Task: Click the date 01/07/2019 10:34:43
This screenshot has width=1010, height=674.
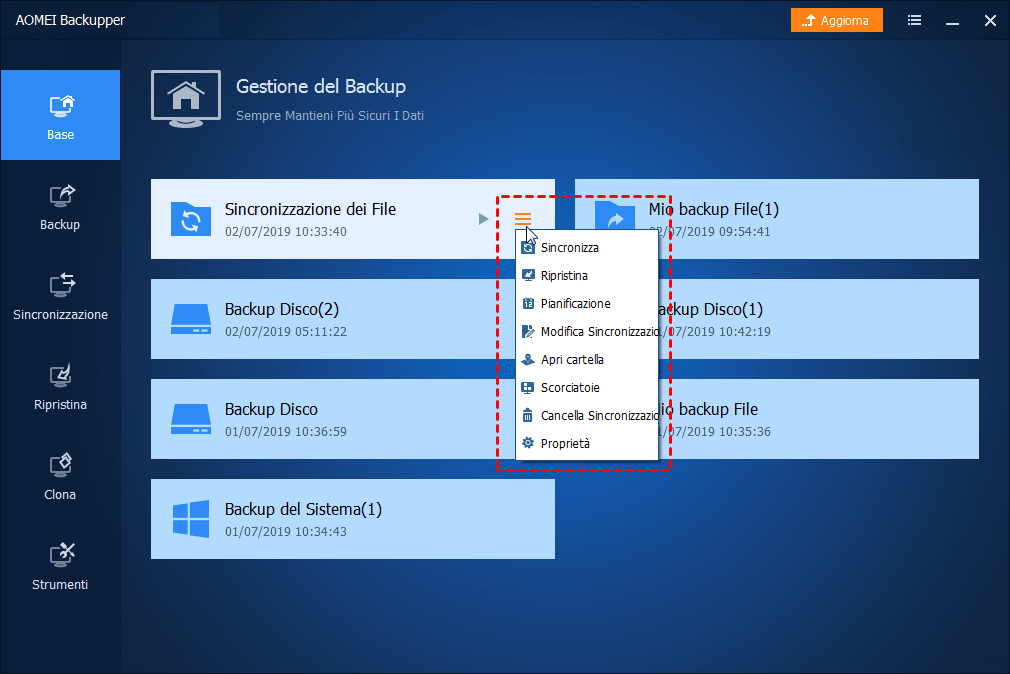Action: click(x=286, y=532)
